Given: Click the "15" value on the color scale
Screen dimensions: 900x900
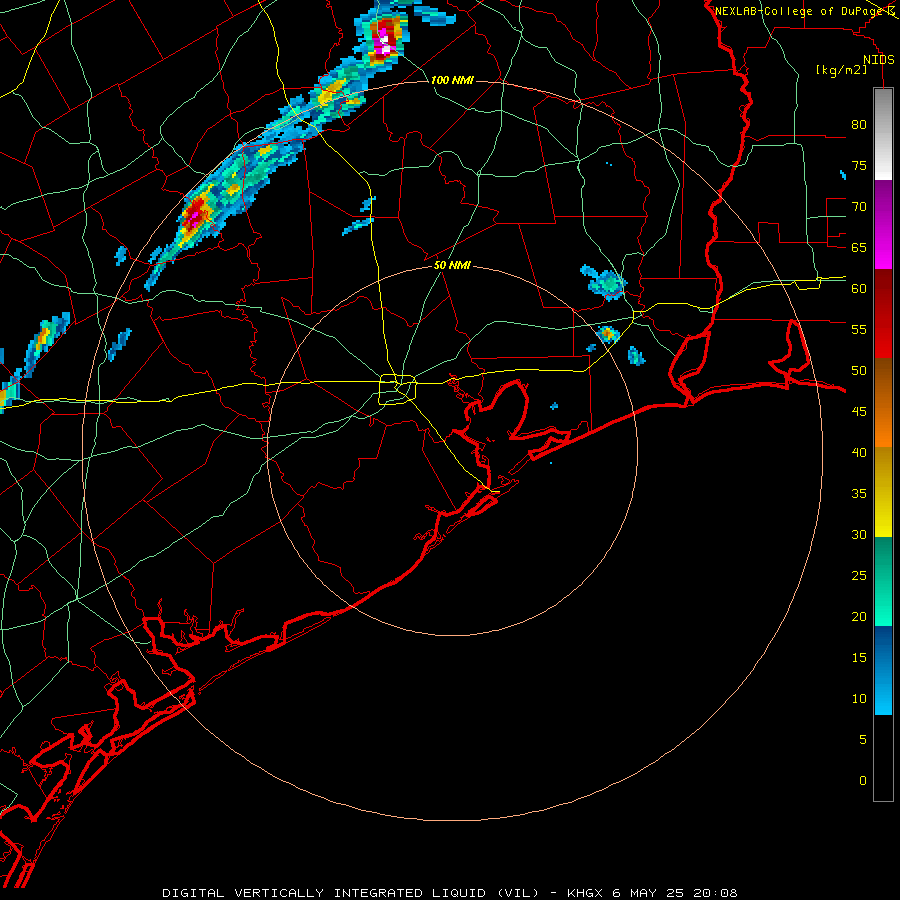Looking at the screenshot, I should [859, 658].
